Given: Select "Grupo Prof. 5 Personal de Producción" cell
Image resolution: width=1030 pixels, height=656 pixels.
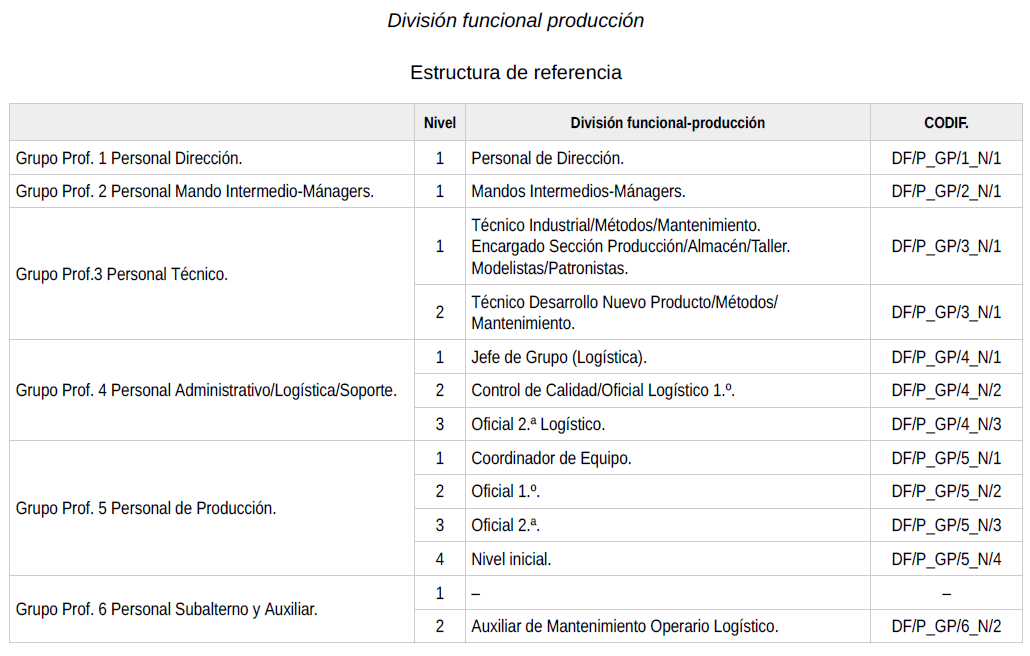Looking at the screenshot, I should (146, 508).
